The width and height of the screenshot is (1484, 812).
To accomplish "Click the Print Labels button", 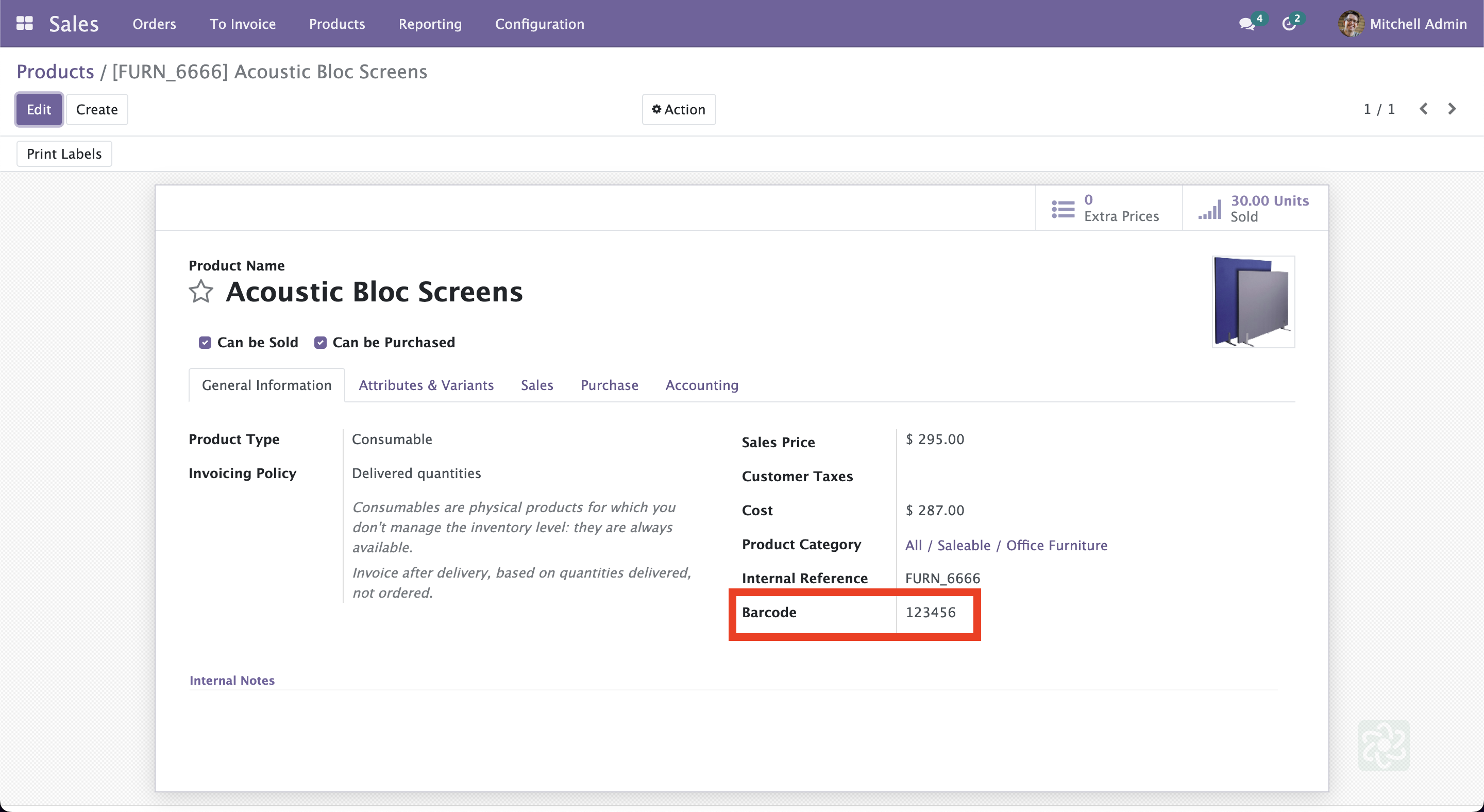I will [x=64, y=154].
